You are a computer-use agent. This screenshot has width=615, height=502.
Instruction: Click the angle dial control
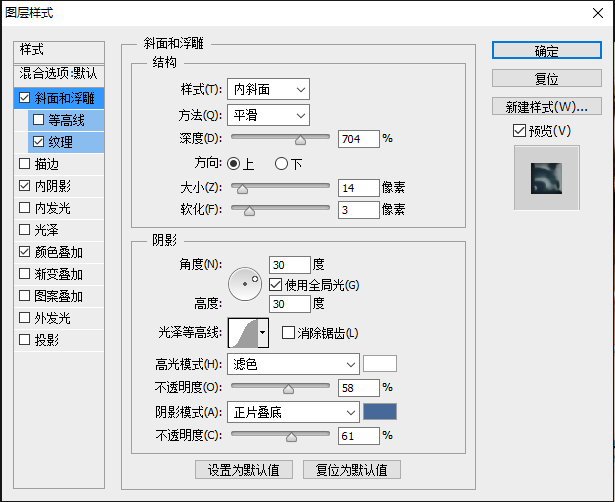[x=245, y=284]
